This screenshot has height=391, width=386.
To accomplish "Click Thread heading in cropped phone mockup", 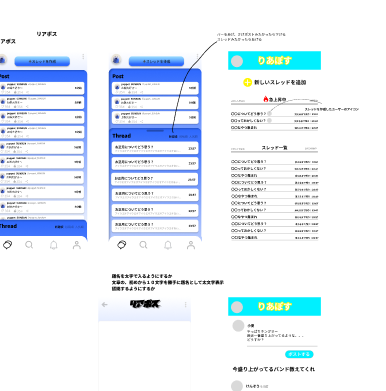I will pos(8,226).
